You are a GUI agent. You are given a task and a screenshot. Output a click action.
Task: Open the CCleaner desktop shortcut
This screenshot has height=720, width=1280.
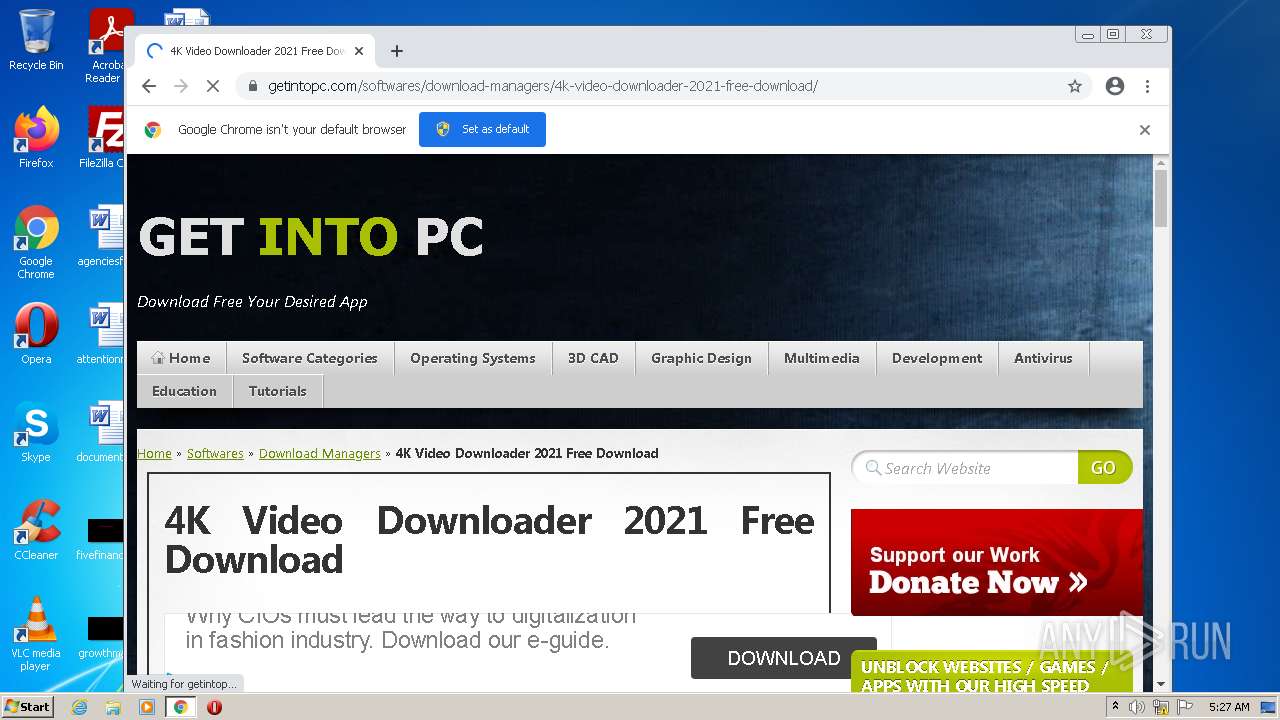[36, 530]
